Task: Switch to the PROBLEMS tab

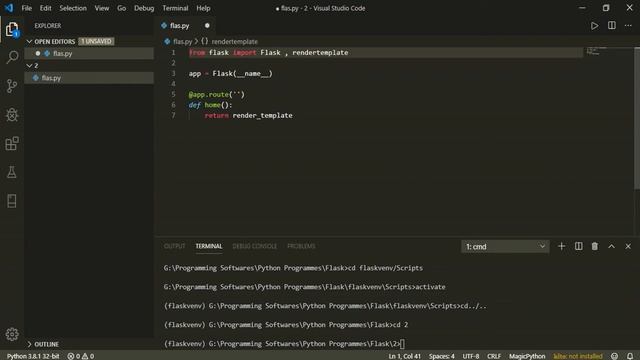Action: coord(301,246)
